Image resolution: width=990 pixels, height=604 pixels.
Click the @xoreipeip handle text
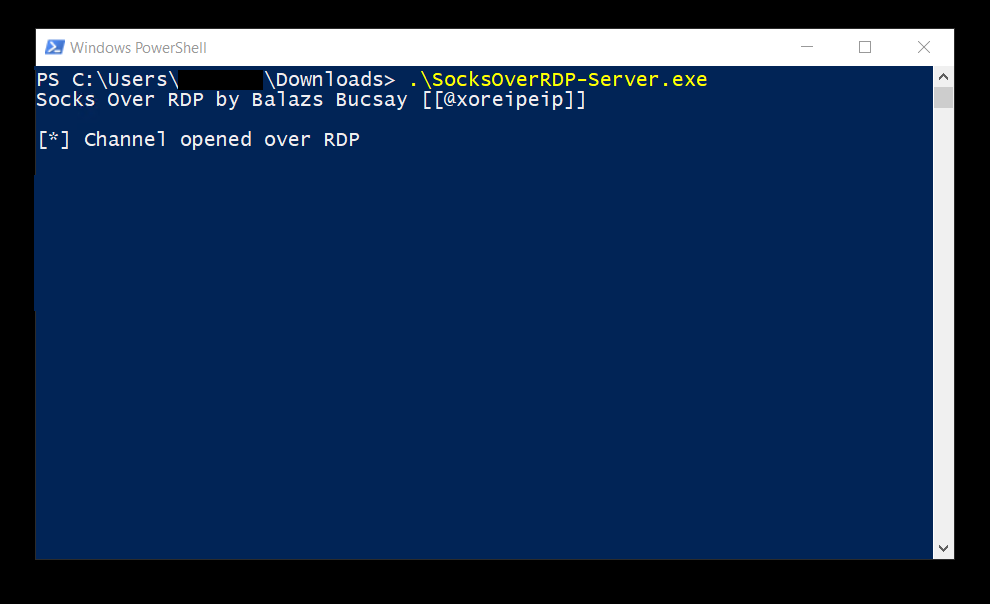point(504,100)
